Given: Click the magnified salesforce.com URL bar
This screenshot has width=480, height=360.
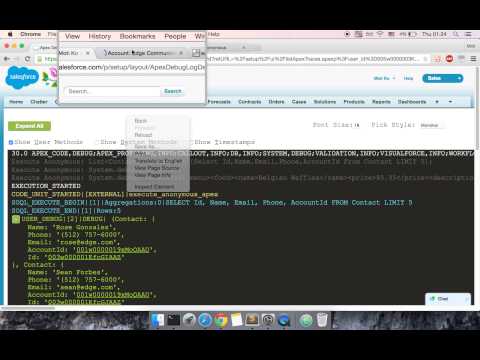Looking at the screenshot, I should point(132,67).
